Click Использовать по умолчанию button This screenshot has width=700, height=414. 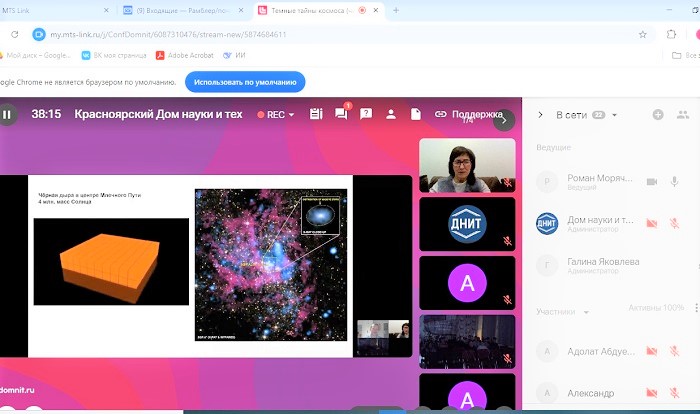coord(245,81)
